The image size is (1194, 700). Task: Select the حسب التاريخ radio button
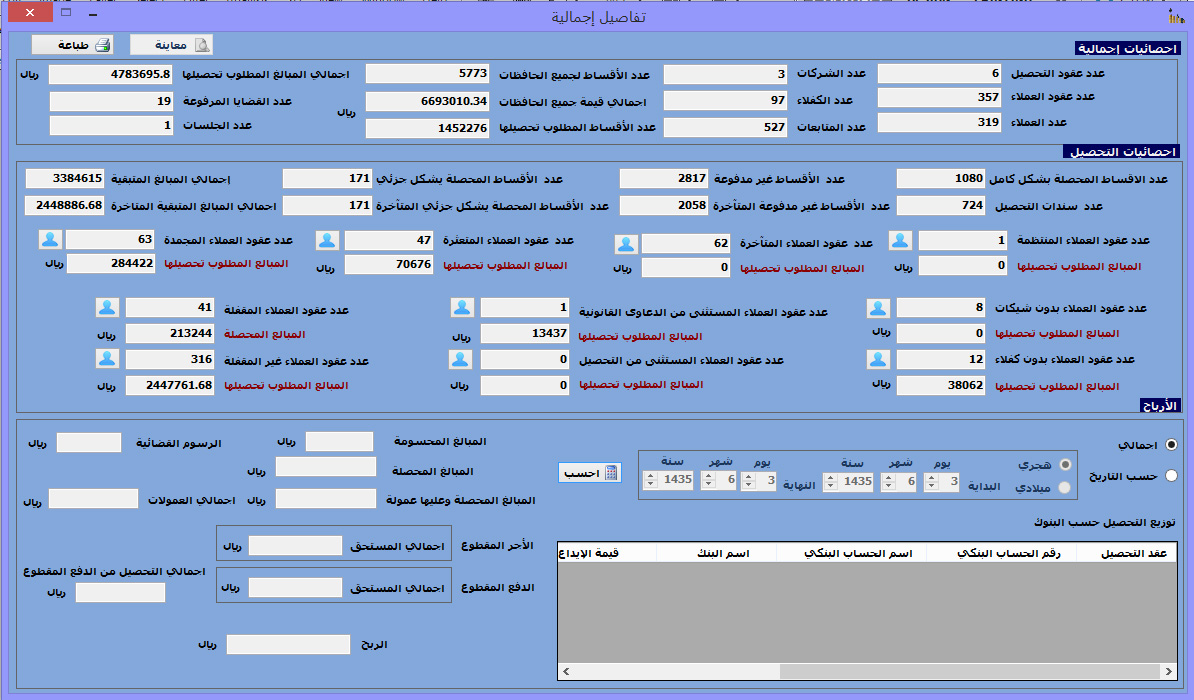click(1171, 476)
